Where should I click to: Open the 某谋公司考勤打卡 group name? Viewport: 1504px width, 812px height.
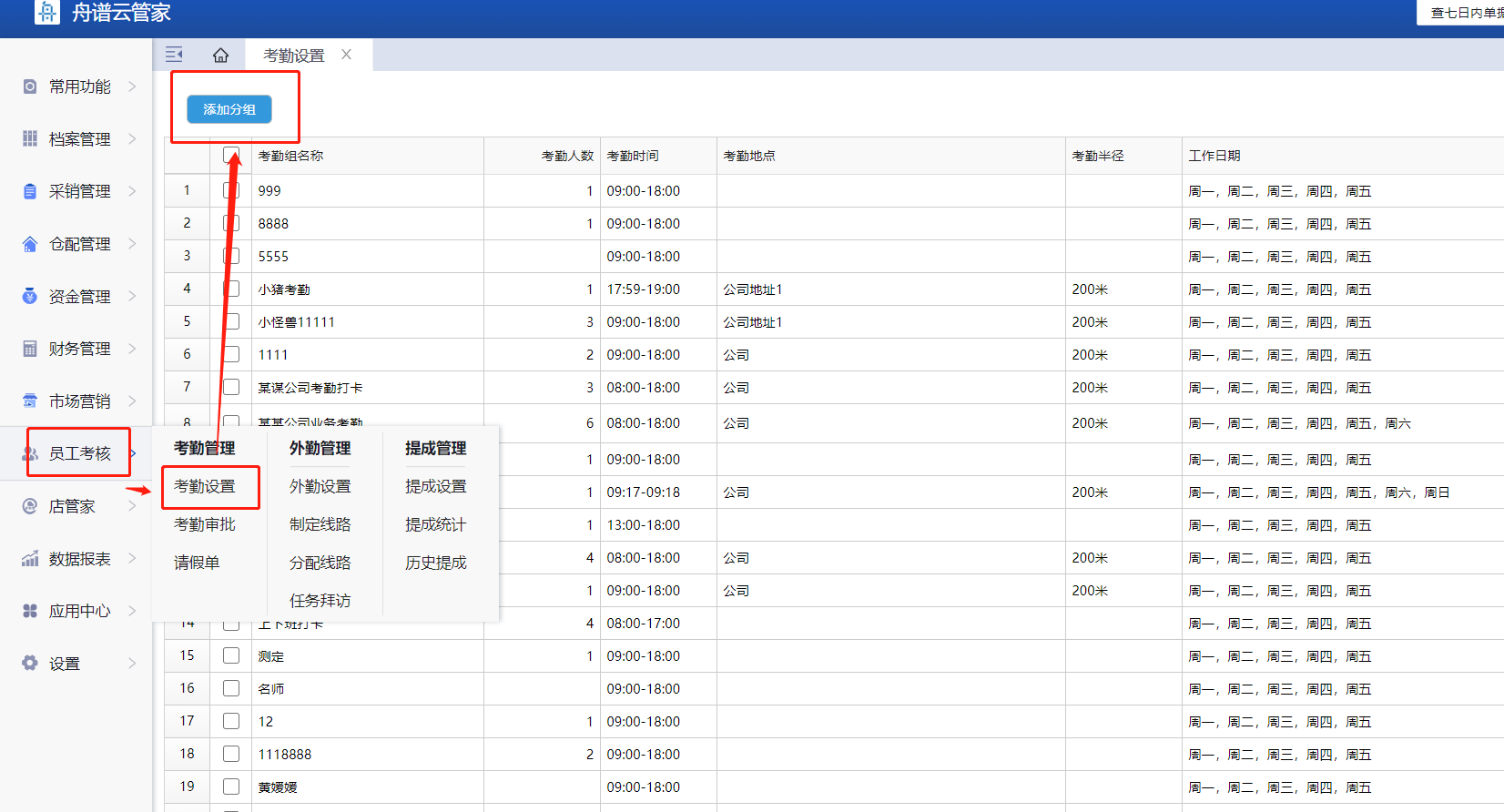pyautogui.click(x=310, y=388)
